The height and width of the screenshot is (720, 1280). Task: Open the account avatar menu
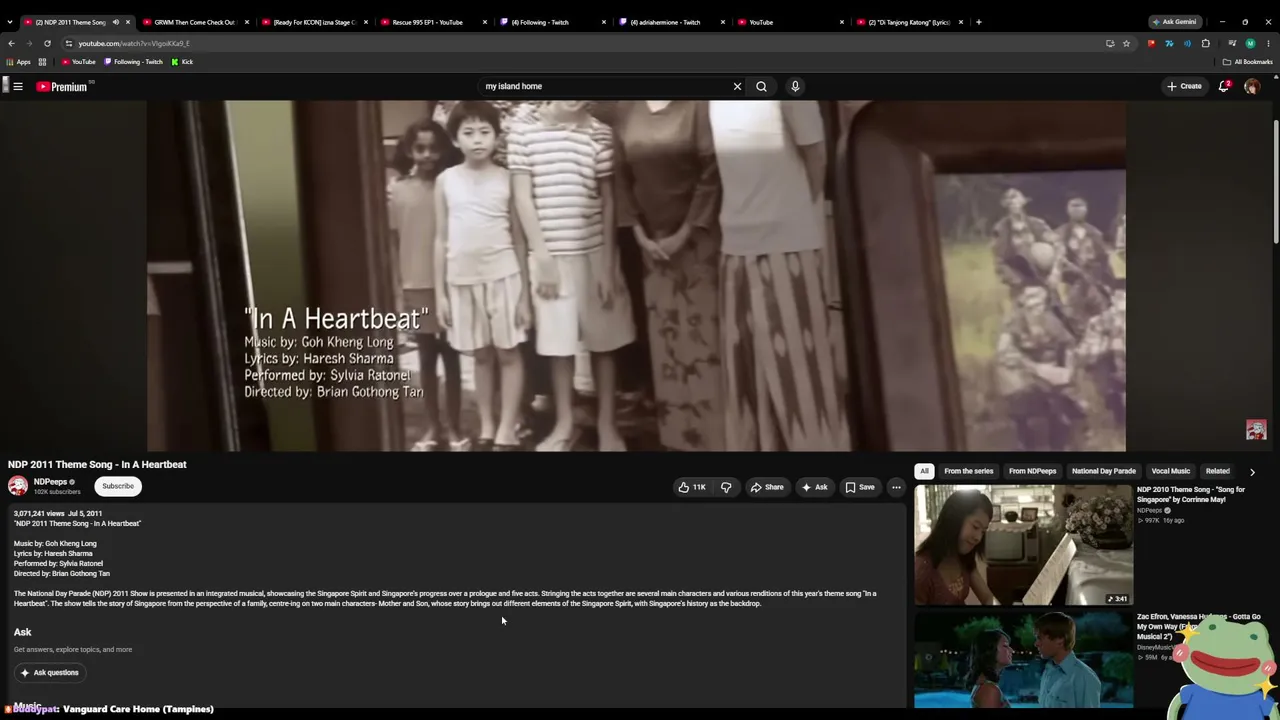1251,87
